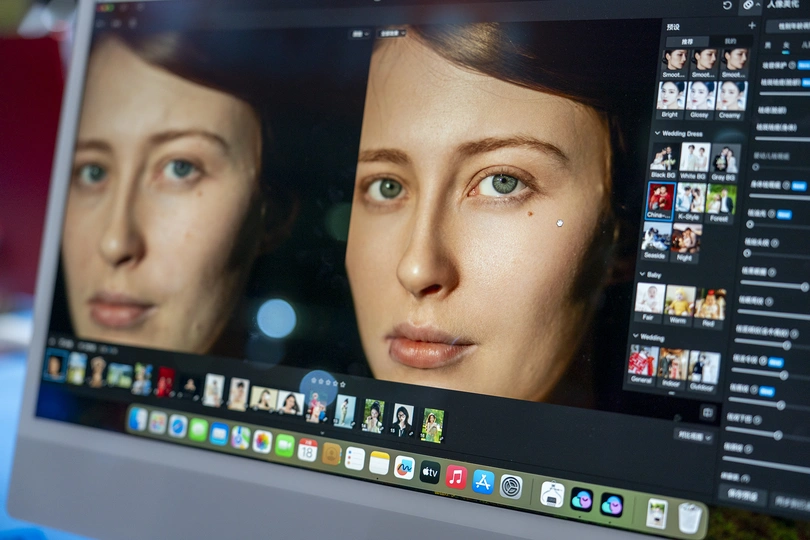Open the Calendar app in the Dock
The height and width of the screenshot is (540, 810).
point(308,450)
